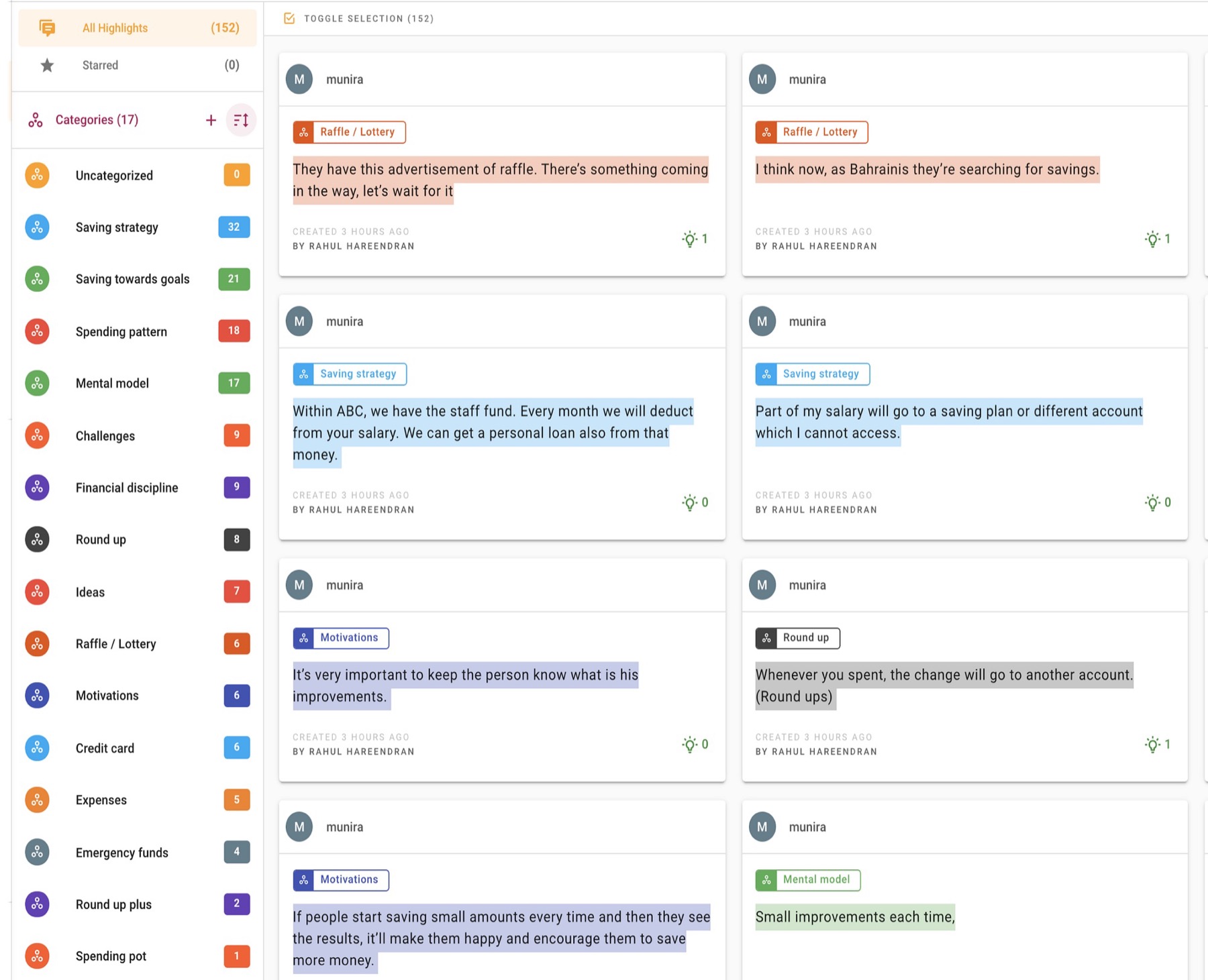The image size is (1208, 980).
Task: Click the Starred star icon
Action: click(x=47, y=65)
